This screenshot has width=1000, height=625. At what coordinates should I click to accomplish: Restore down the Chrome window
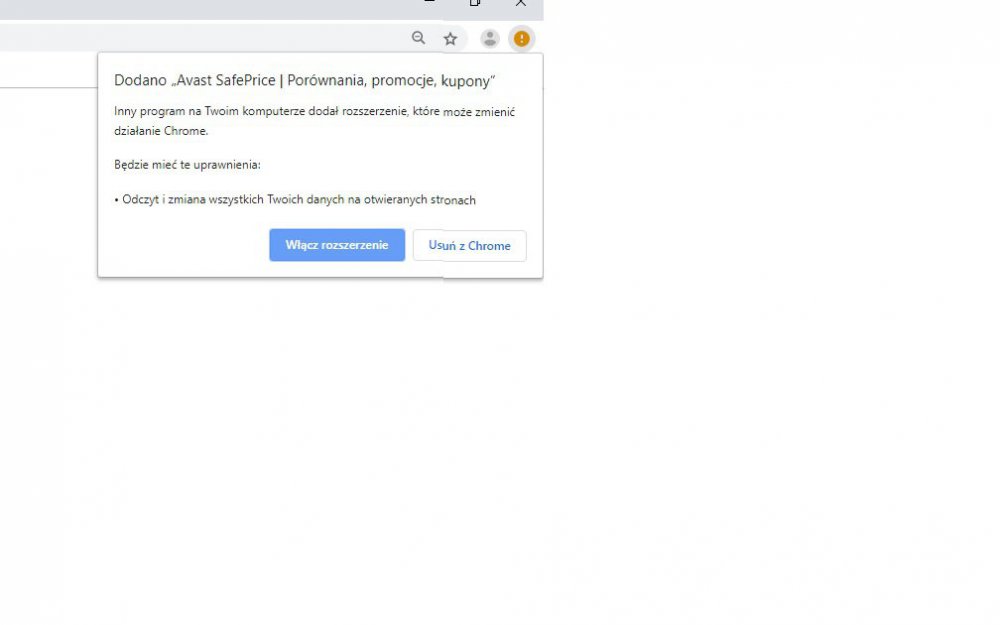[475, 3]
